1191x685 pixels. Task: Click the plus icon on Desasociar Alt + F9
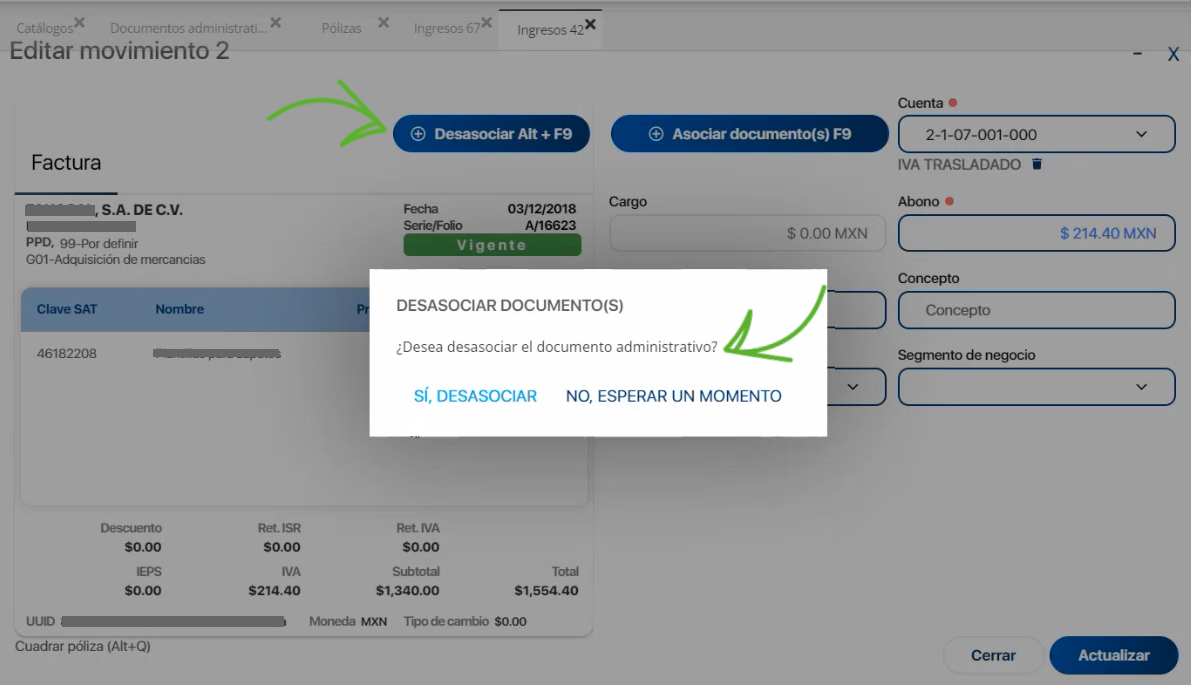(x=418, y=133)
